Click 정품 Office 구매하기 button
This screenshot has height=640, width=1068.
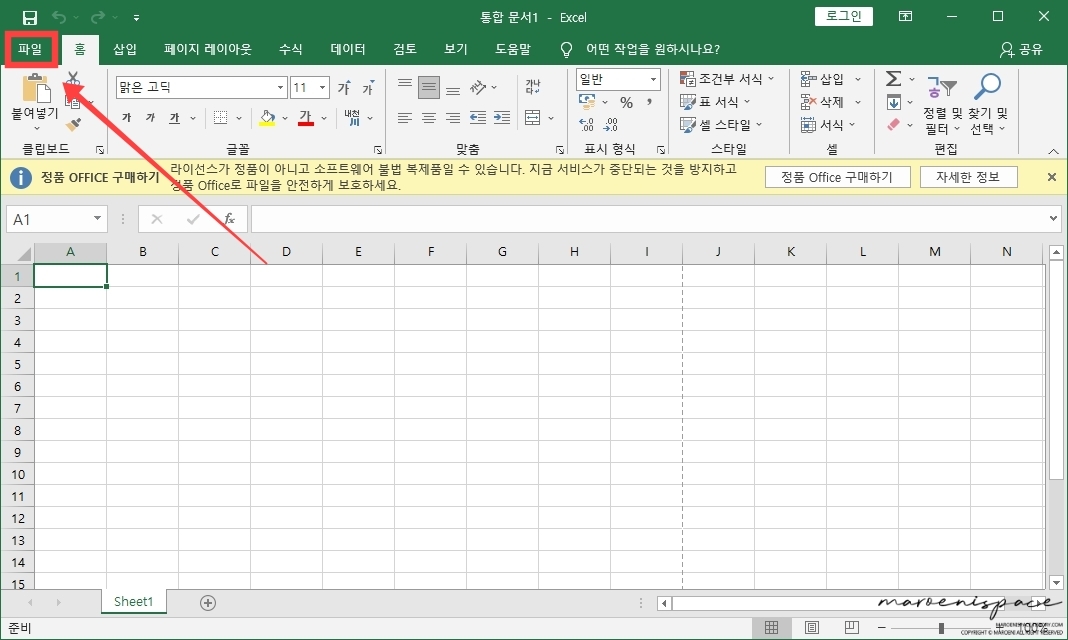tap(837, 177)
